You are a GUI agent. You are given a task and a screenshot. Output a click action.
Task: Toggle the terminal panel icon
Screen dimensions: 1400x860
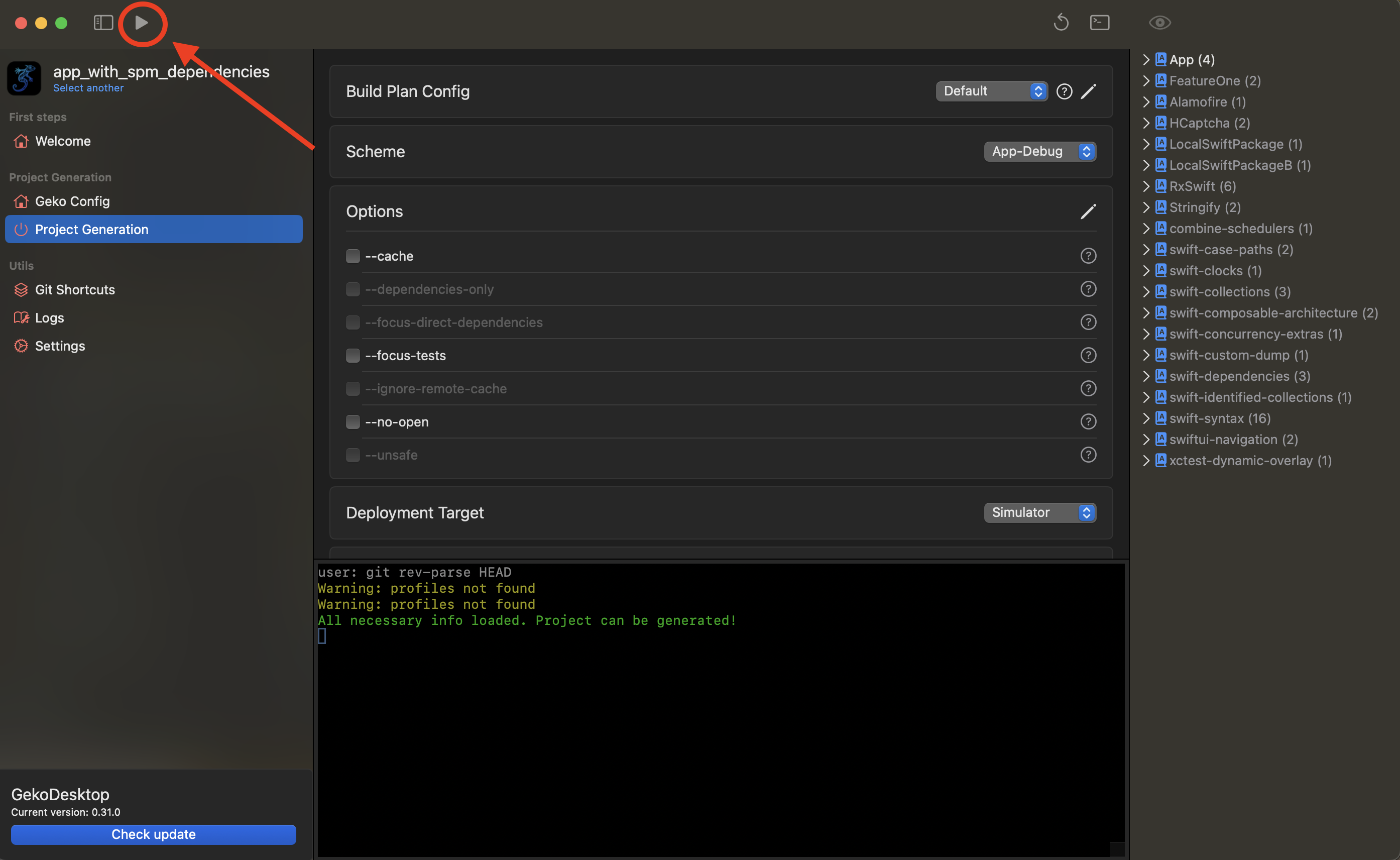point(1099,23)
